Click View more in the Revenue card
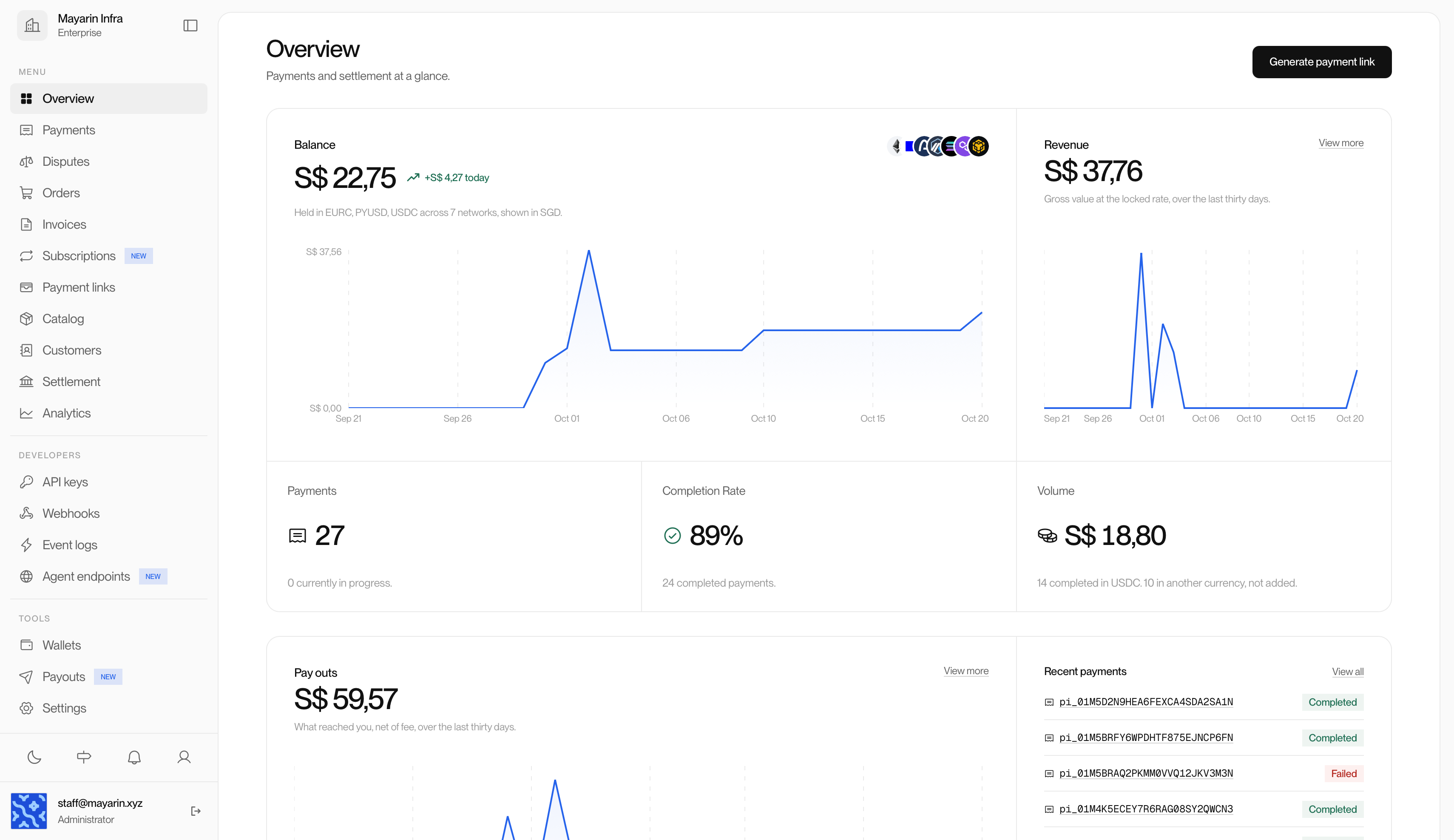Image resolution: width=1454 pixels, height=840 pixels. 1341,143
